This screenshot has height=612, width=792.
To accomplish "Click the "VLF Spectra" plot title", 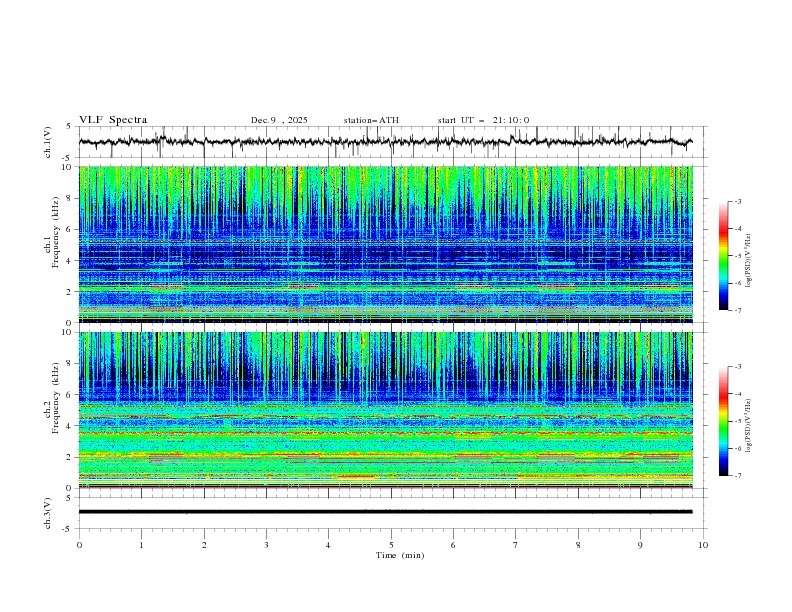I will tap(113, 120).
